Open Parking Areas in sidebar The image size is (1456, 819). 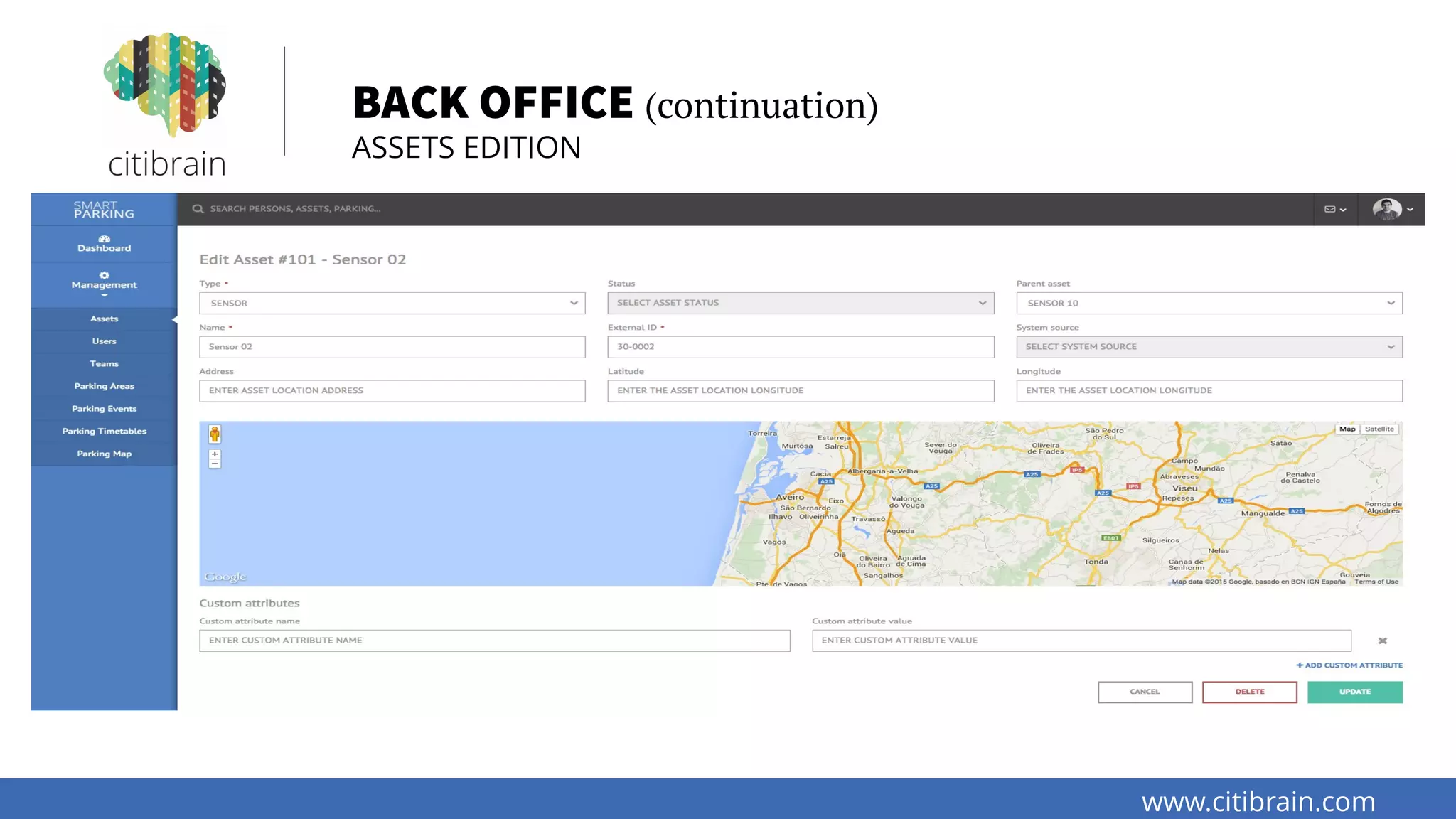click(x=105, y=386)
